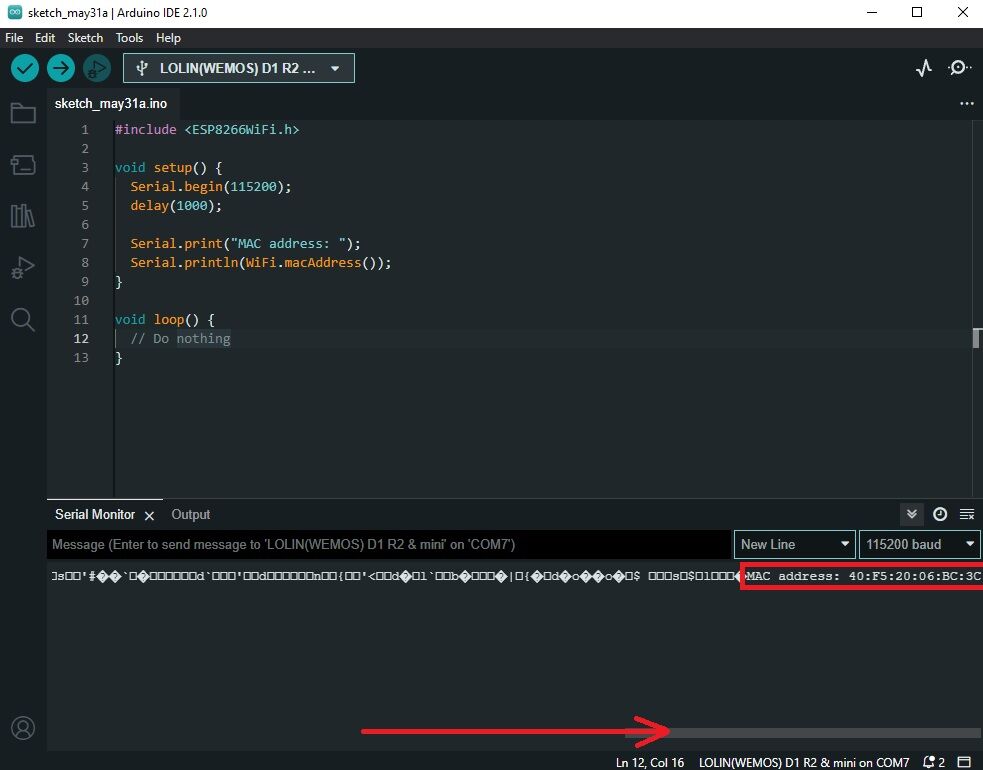Switch to the Output tab
Viewport: 983px width, 770px height.
click(x=190, y=514)
